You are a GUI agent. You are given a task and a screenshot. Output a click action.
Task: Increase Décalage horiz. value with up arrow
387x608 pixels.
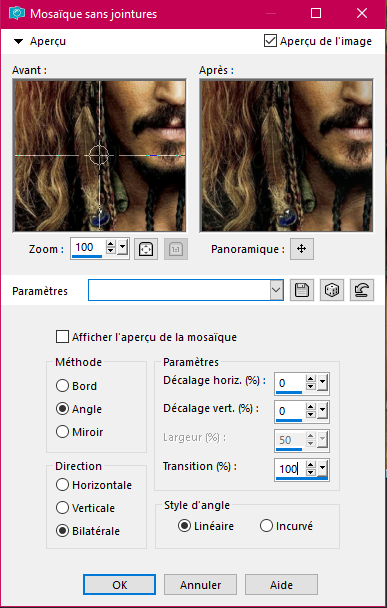coord(310,379)
